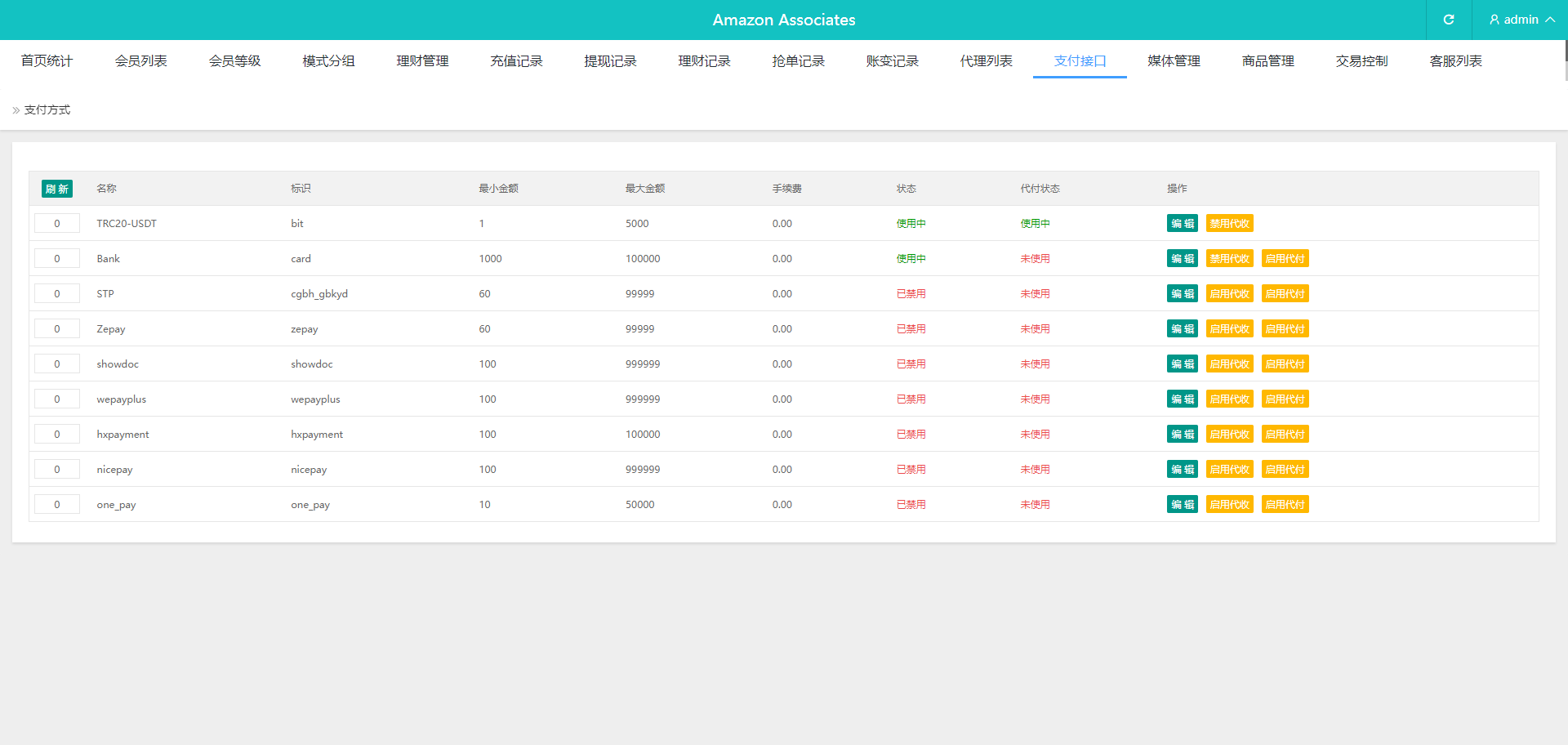This screenshot has height=745, width=1568.
Task: Select the 商品管理 tab
Action: pos(1267,61)
